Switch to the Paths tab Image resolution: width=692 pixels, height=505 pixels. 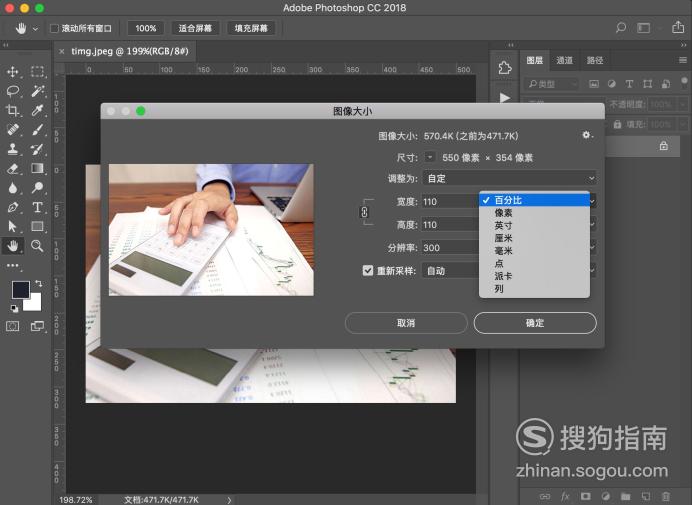[x=594, y=60]
